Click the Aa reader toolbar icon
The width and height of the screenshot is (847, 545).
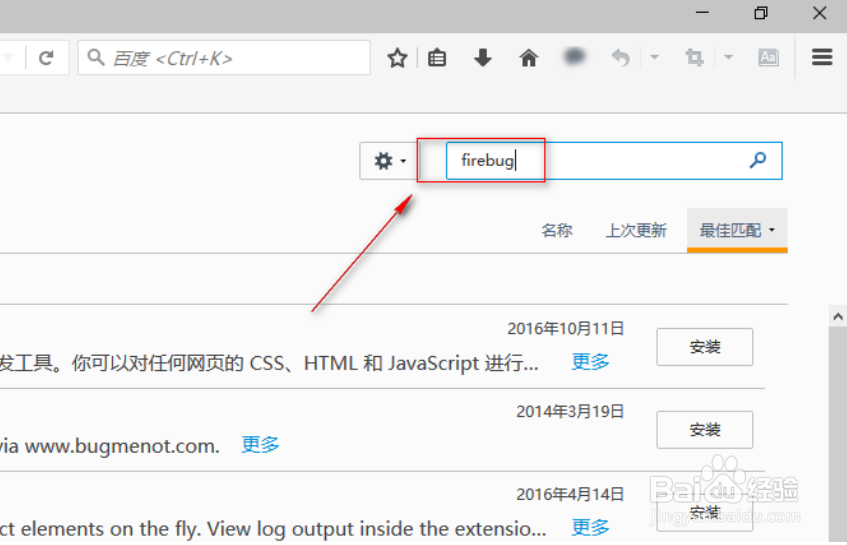tap(768, 57)
